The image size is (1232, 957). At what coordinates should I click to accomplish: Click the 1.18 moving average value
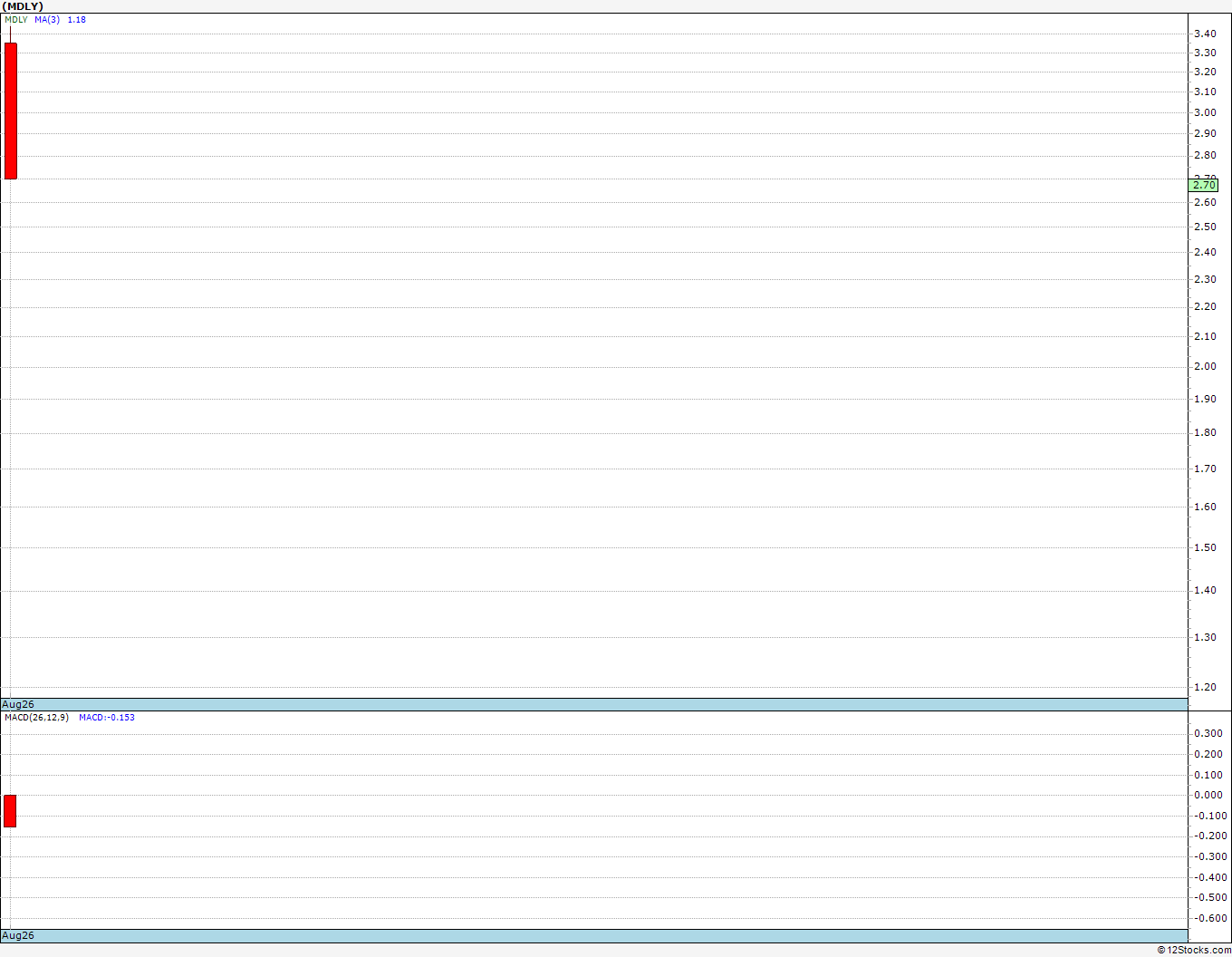click(x=77, y=19)
